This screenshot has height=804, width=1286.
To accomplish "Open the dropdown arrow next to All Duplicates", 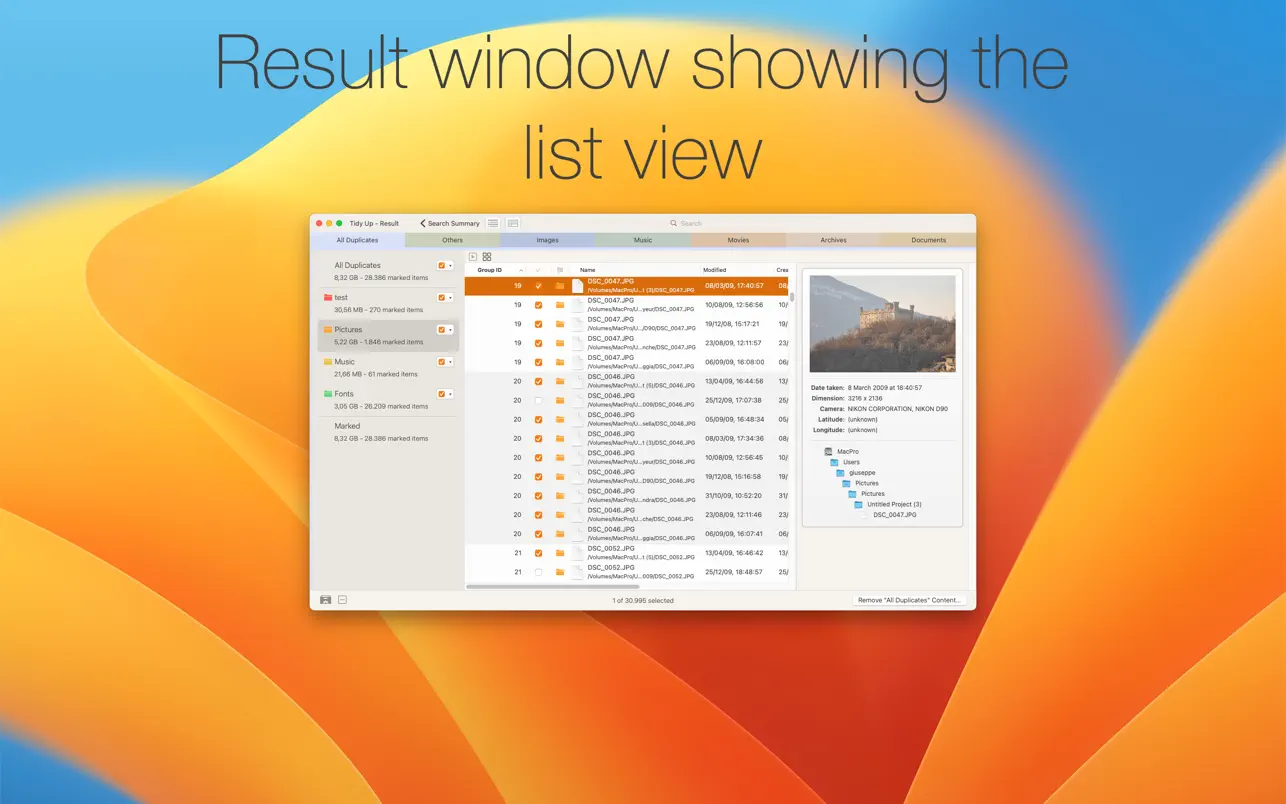I will pos(451,266).
